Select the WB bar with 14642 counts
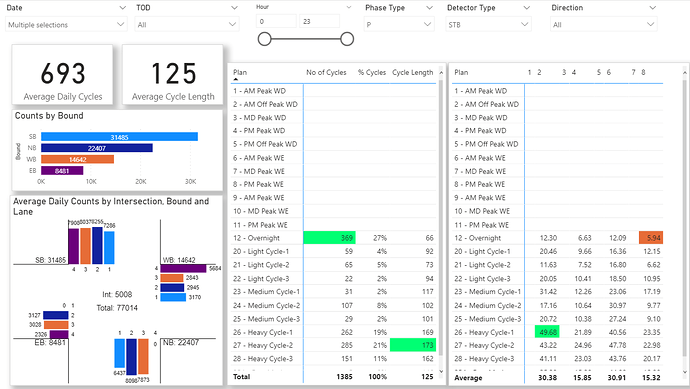 tap(77, 159)
